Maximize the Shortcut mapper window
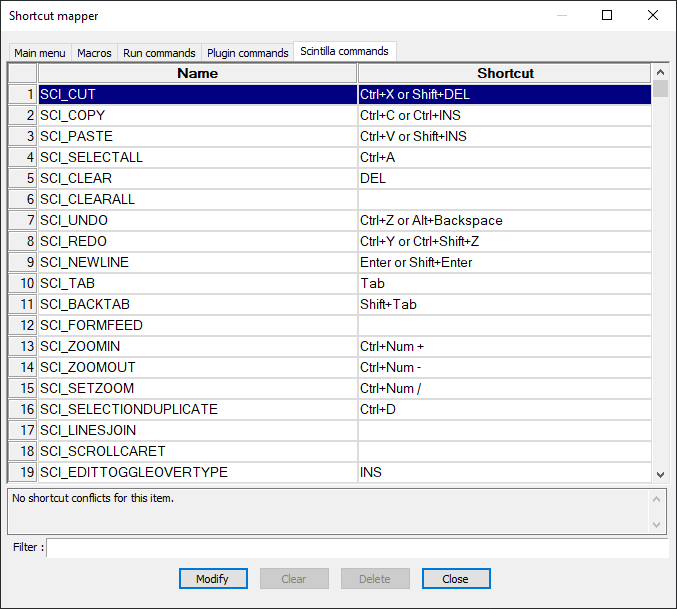Screen dimensions: 677x609 607,16
